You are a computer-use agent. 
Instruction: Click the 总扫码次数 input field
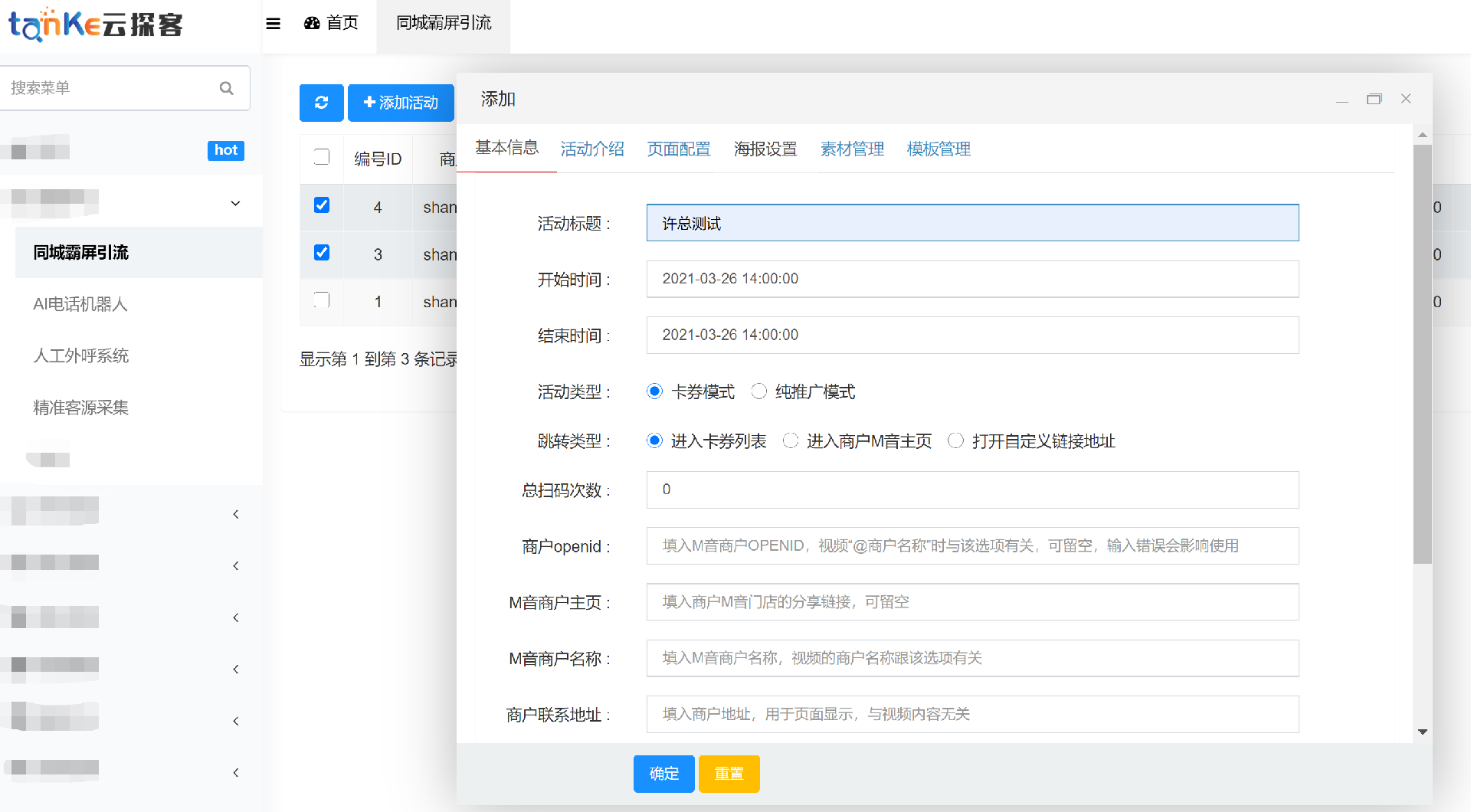click(x=973, y=489)
